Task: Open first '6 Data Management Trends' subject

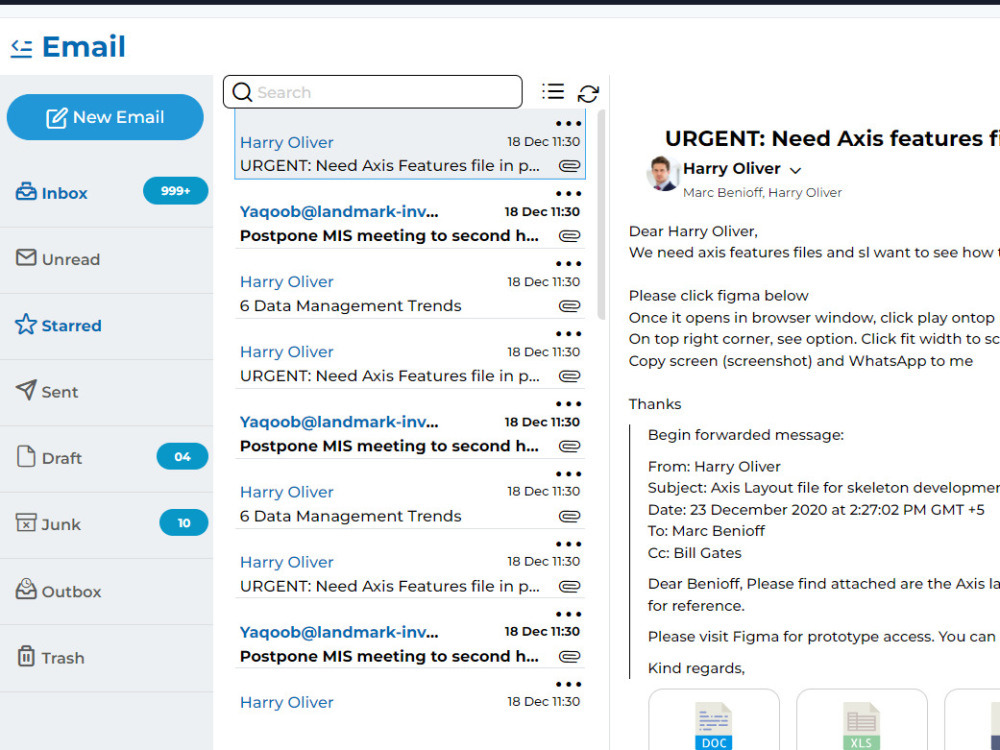Action: pos(350,306)
